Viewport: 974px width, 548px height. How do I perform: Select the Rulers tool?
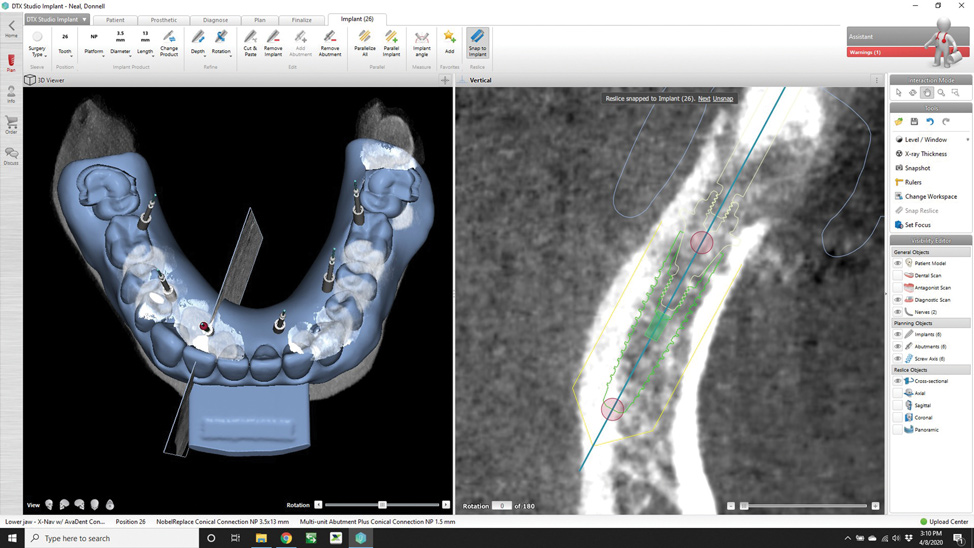912,182
